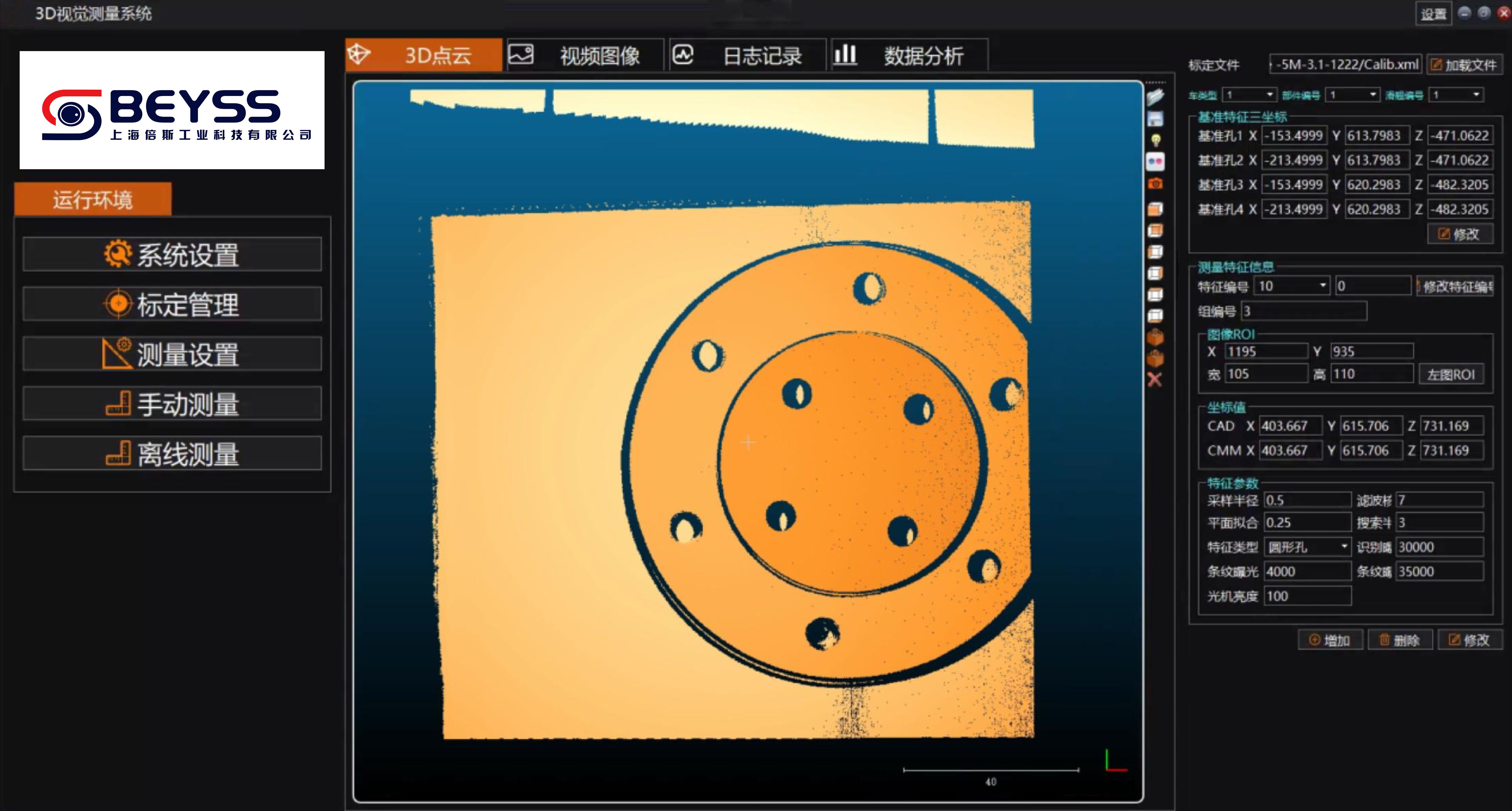Open 手动测量 from left menu
The image size is (1512, 811).
coord(172,404)
